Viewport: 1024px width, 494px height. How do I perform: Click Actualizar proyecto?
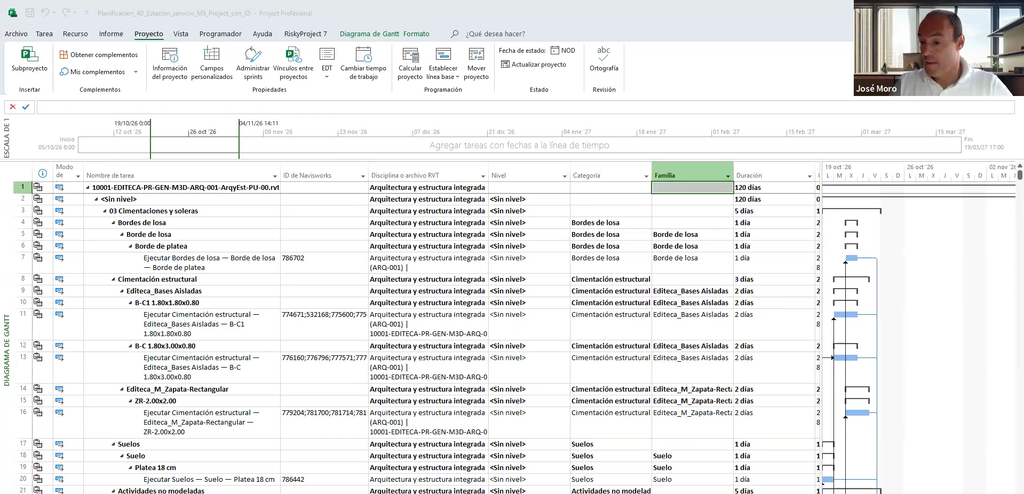(534, 65)
